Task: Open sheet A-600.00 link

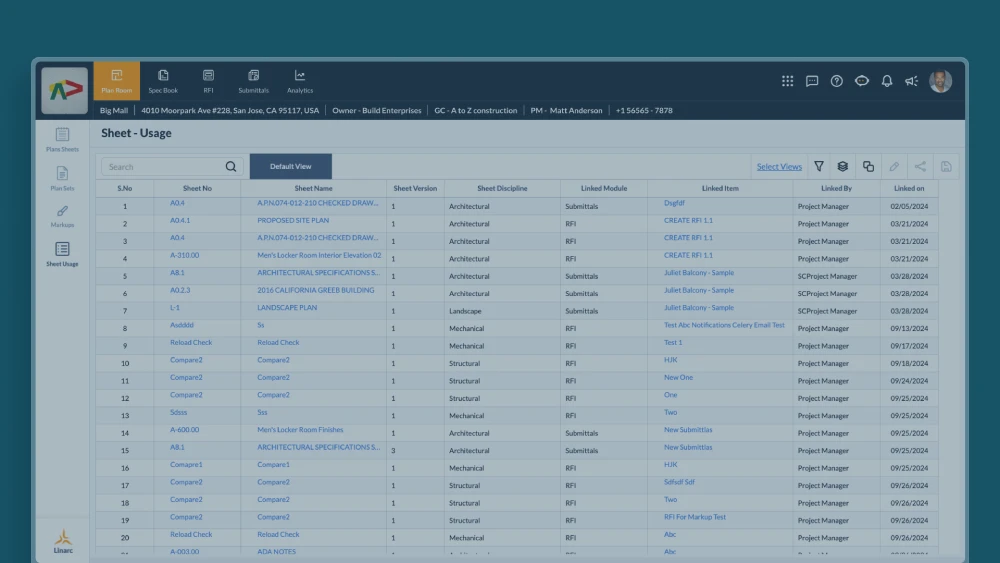Action: (x=184, y=430)
